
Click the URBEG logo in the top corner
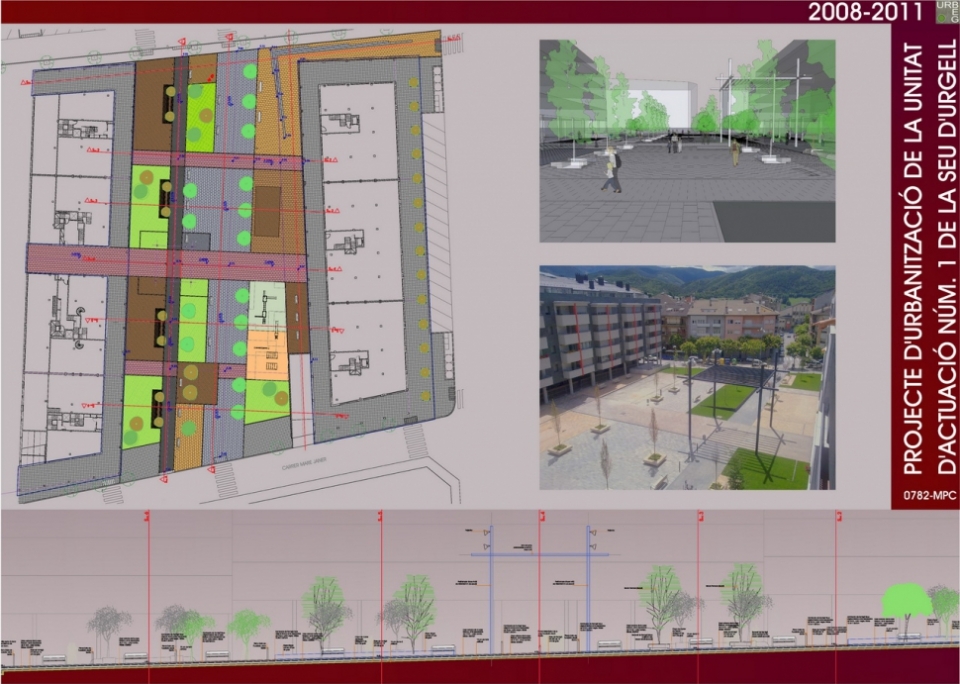[945, 11]
